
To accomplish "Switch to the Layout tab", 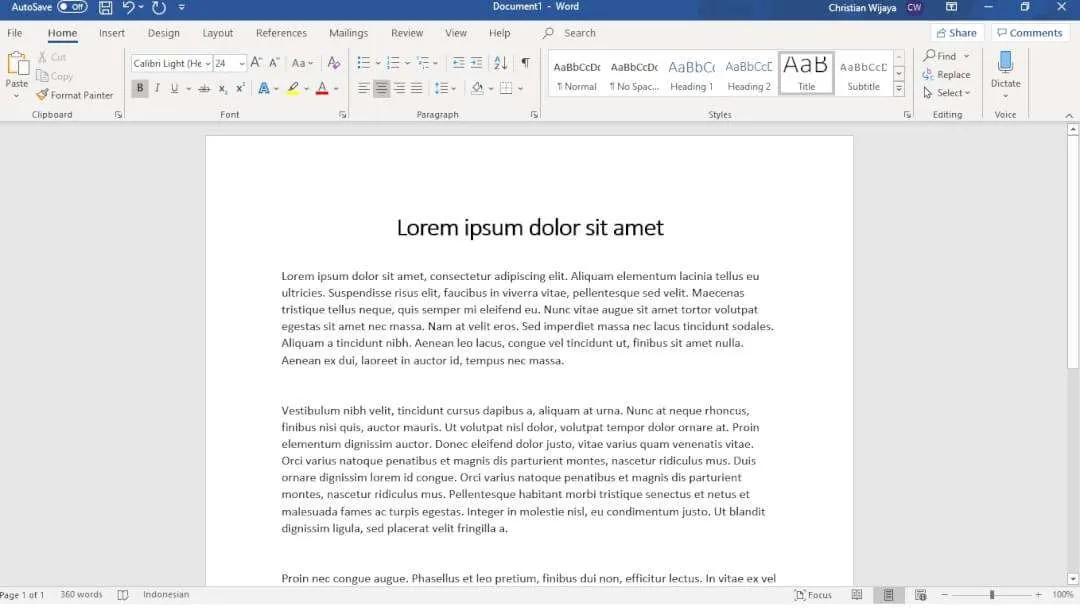I will tap(218, 32).
